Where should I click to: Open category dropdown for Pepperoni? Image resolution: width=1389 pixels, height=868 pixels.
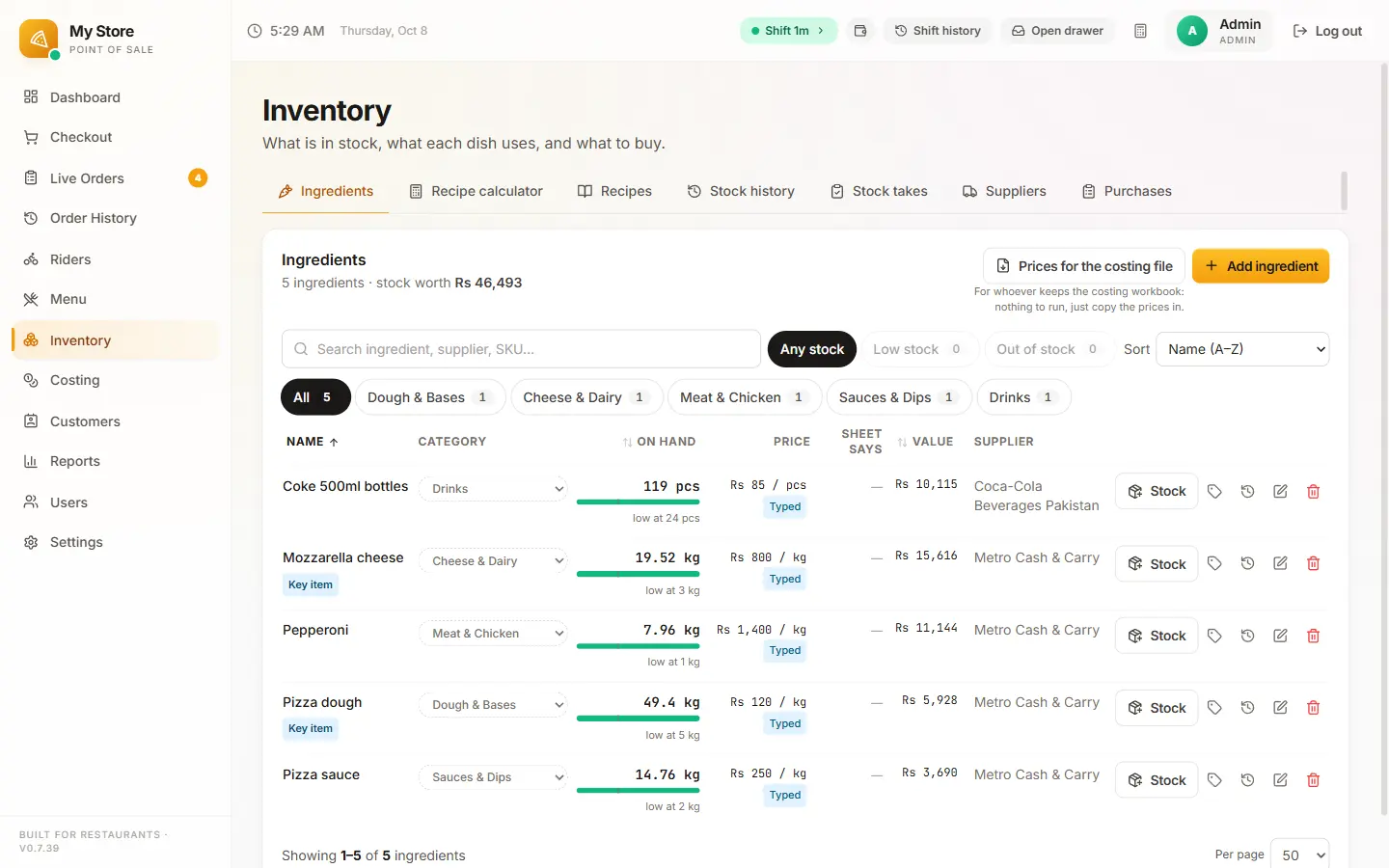tap(494, 634)
